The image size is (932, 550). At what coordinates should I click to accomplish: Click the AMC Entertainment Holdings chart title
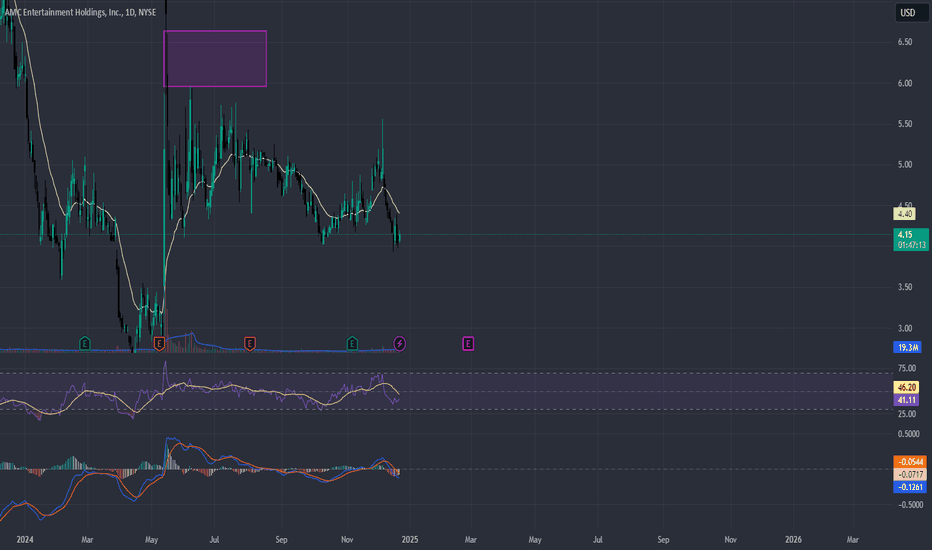click(x=80, y=12)
